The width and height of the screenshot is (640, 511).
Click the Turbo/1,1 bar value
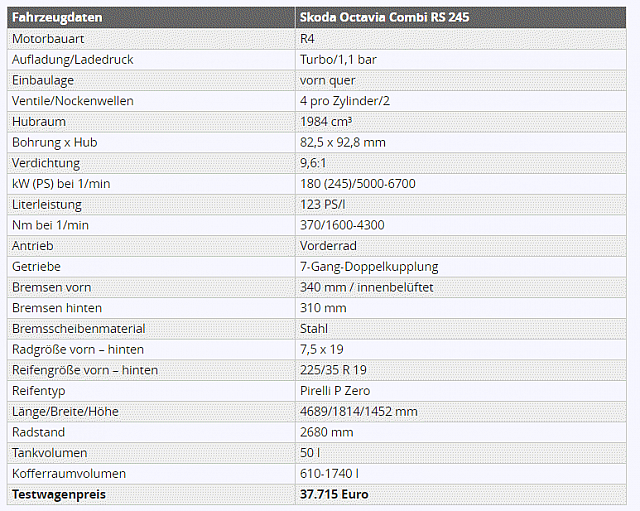338,59
